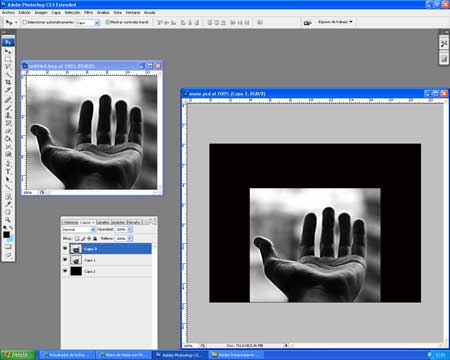Click the Capa 2 black layer thumbnail
This screenshot has height=360, width=450.
pos(76,271)
